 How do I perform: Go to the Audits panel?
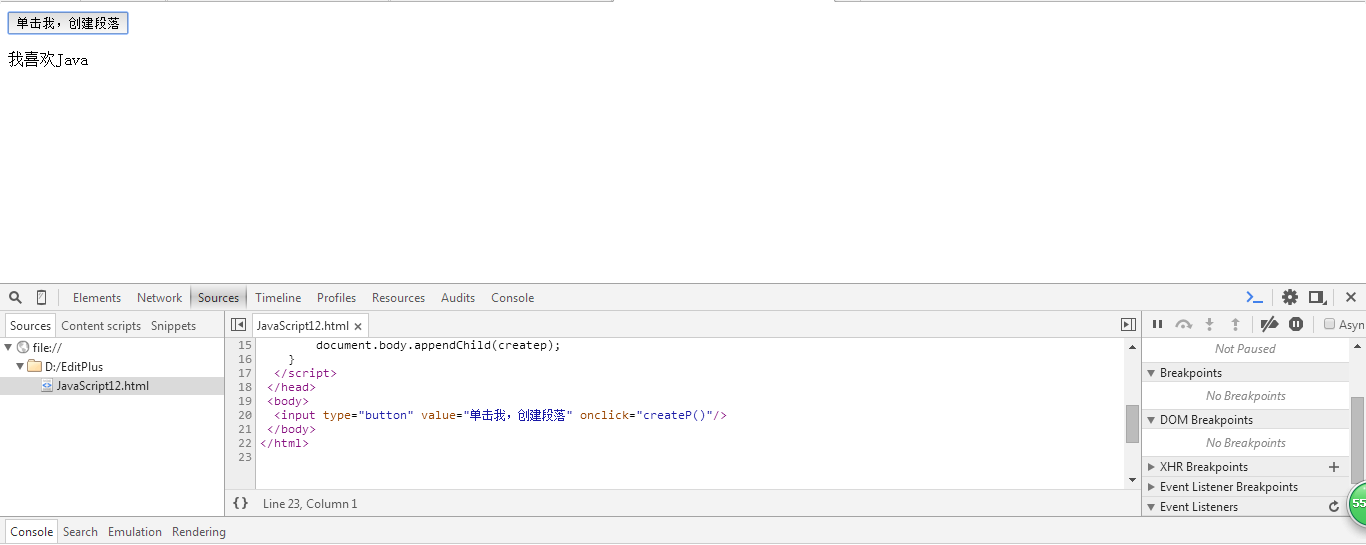(x=458, y=298)
